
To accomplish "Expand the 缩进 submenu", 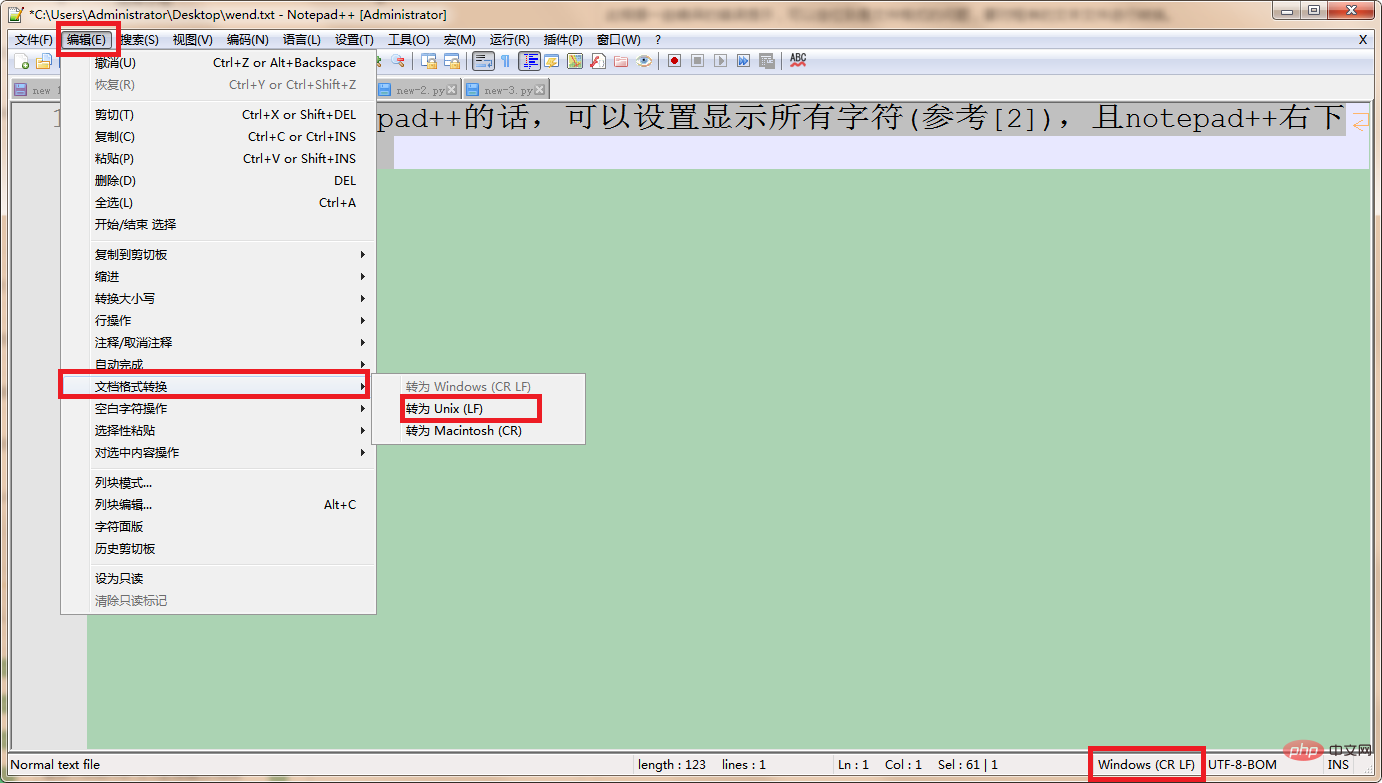I will click(218, 277).
